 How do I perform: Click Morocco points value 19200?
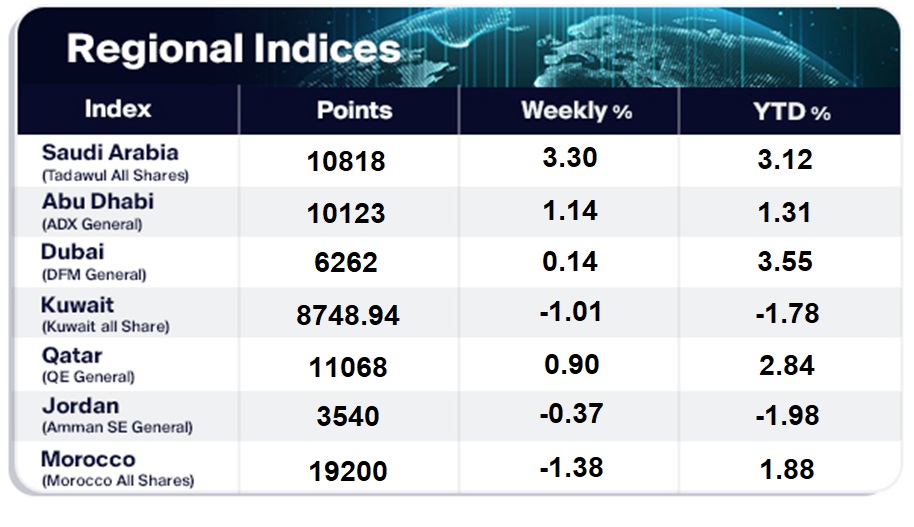[347, 469]
